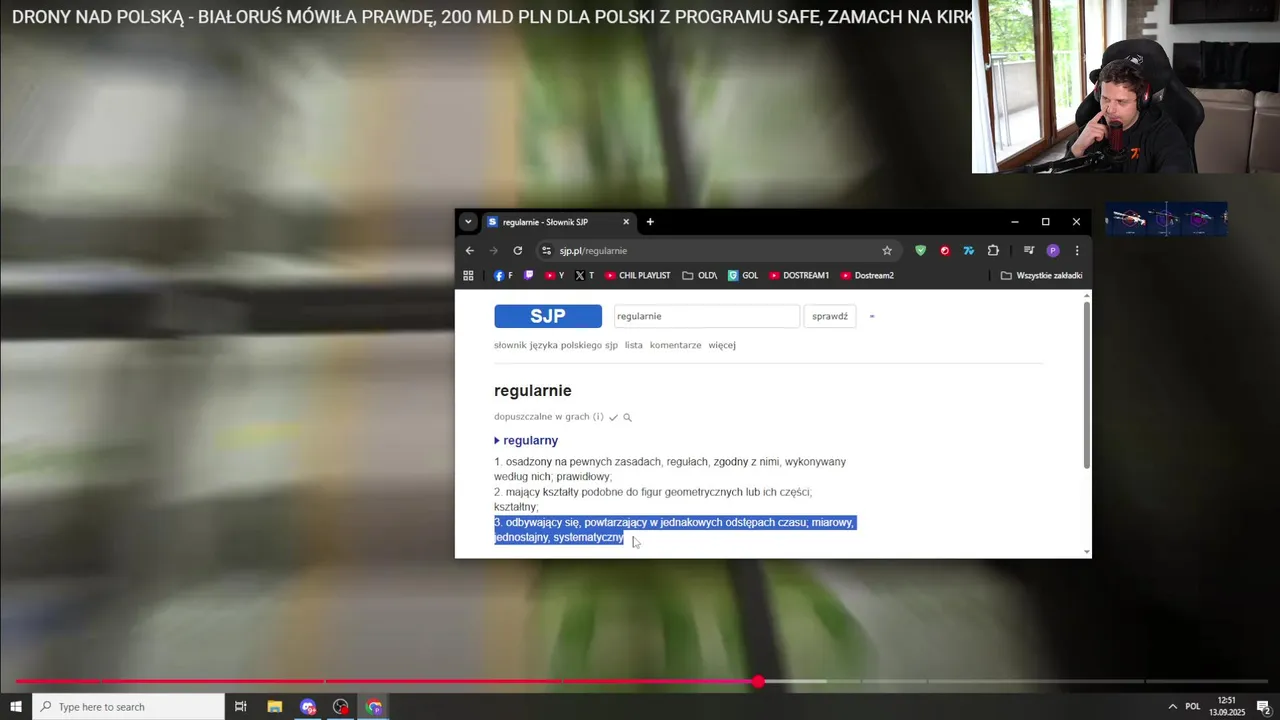Focus the search field containing regularnie
Screen dimensions: 1280x720
tap(706, 316)
